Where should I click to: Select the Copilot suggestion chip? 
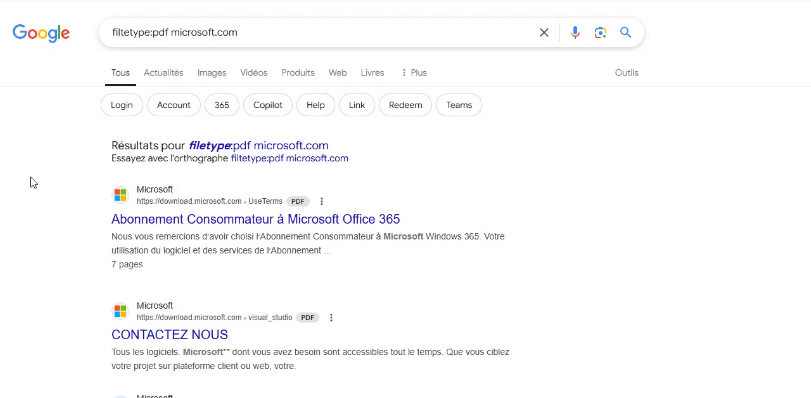pyautogui.click(x=268, y=105)
